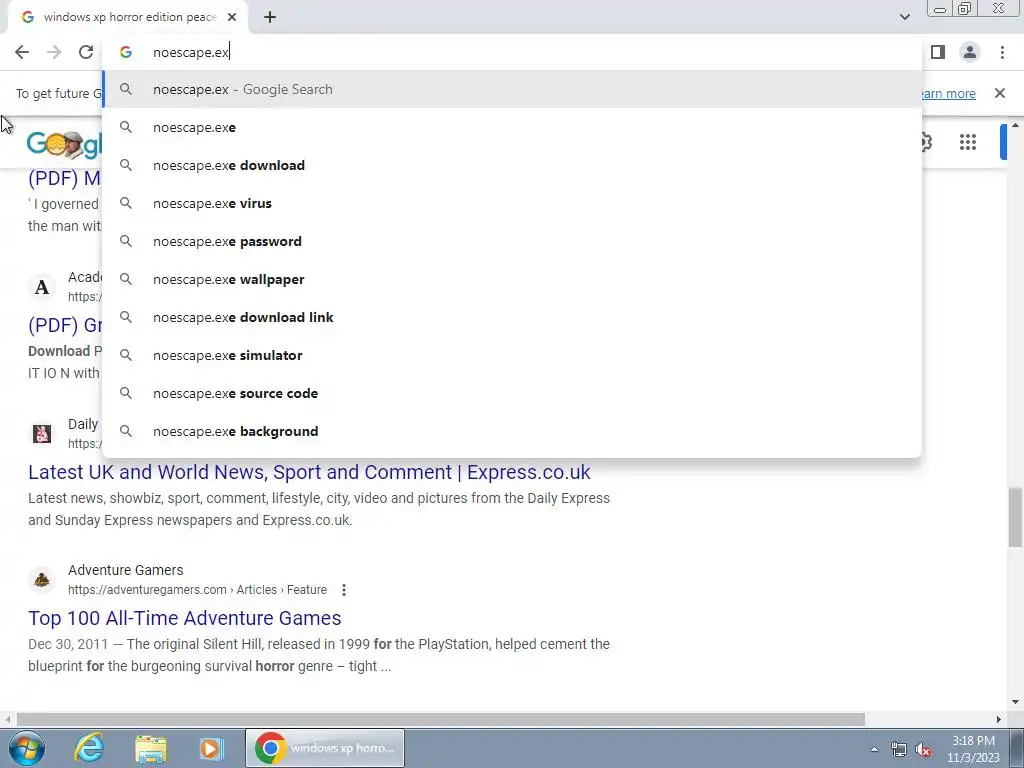Choose the noescape.exe suggestion
Screen dimensions: 1024x768
(x=513, y=127)
